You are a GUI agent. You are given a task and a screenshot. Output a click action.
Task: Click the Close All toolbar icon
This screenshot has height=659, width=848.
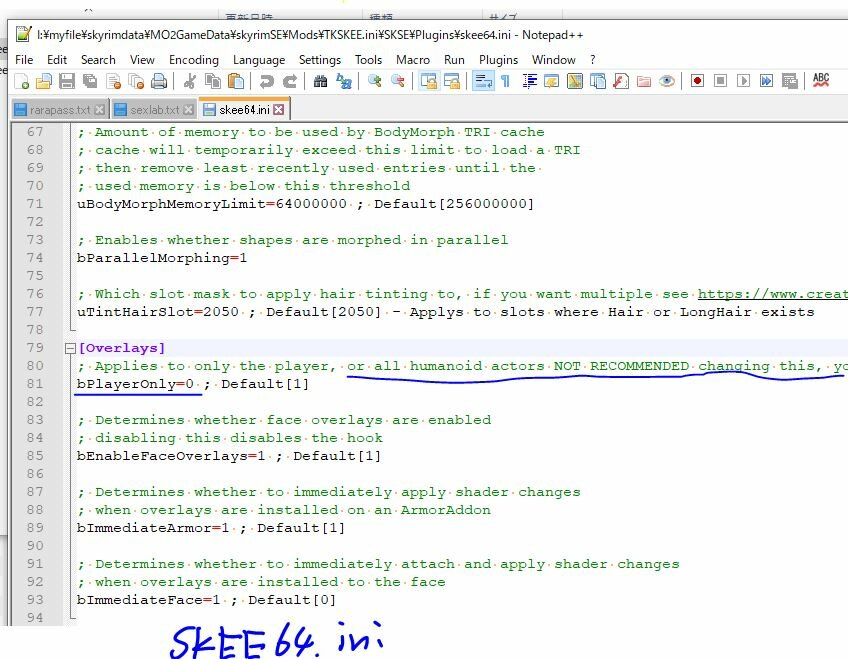click(136, 81)
